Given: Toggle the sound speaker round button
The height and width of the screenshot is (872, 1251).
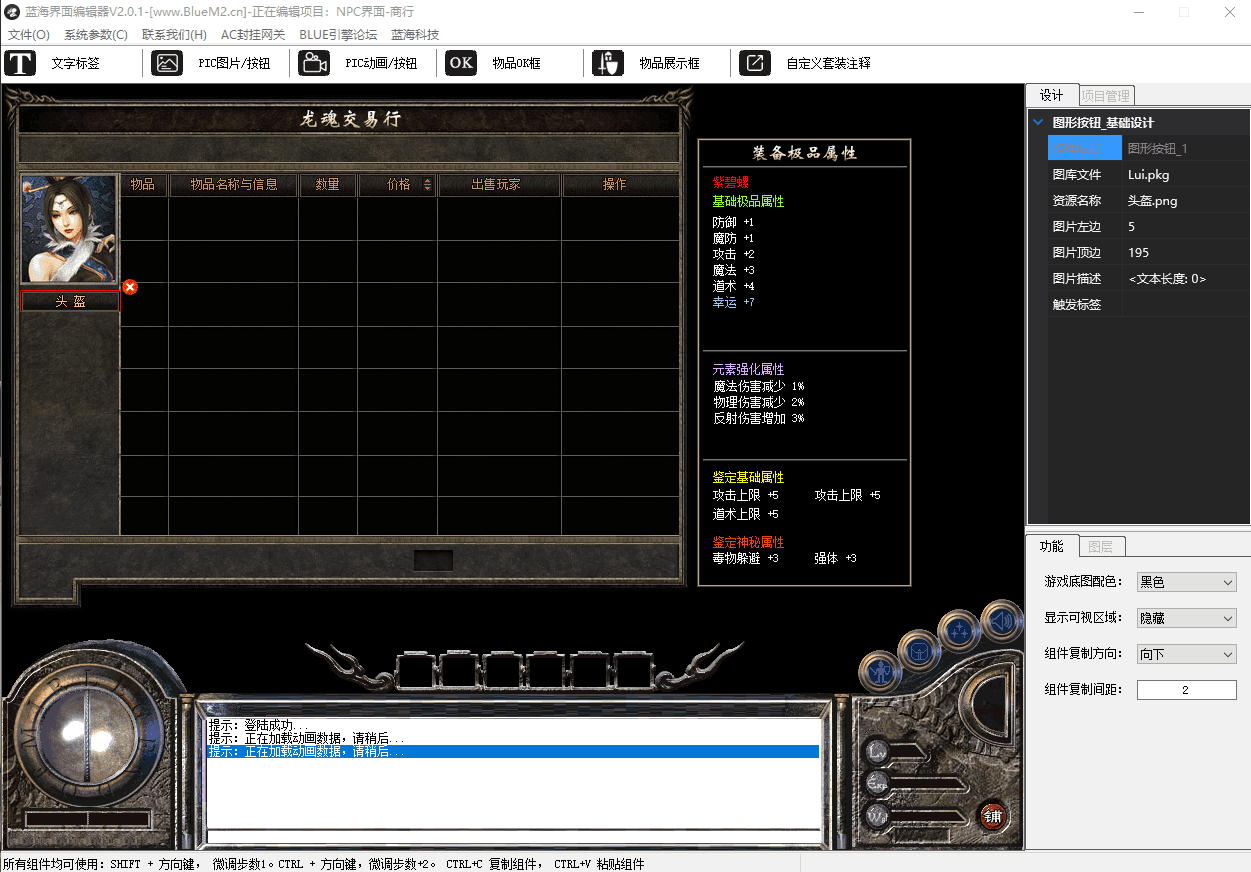Looking at the screenshot, I should 1000,620.
